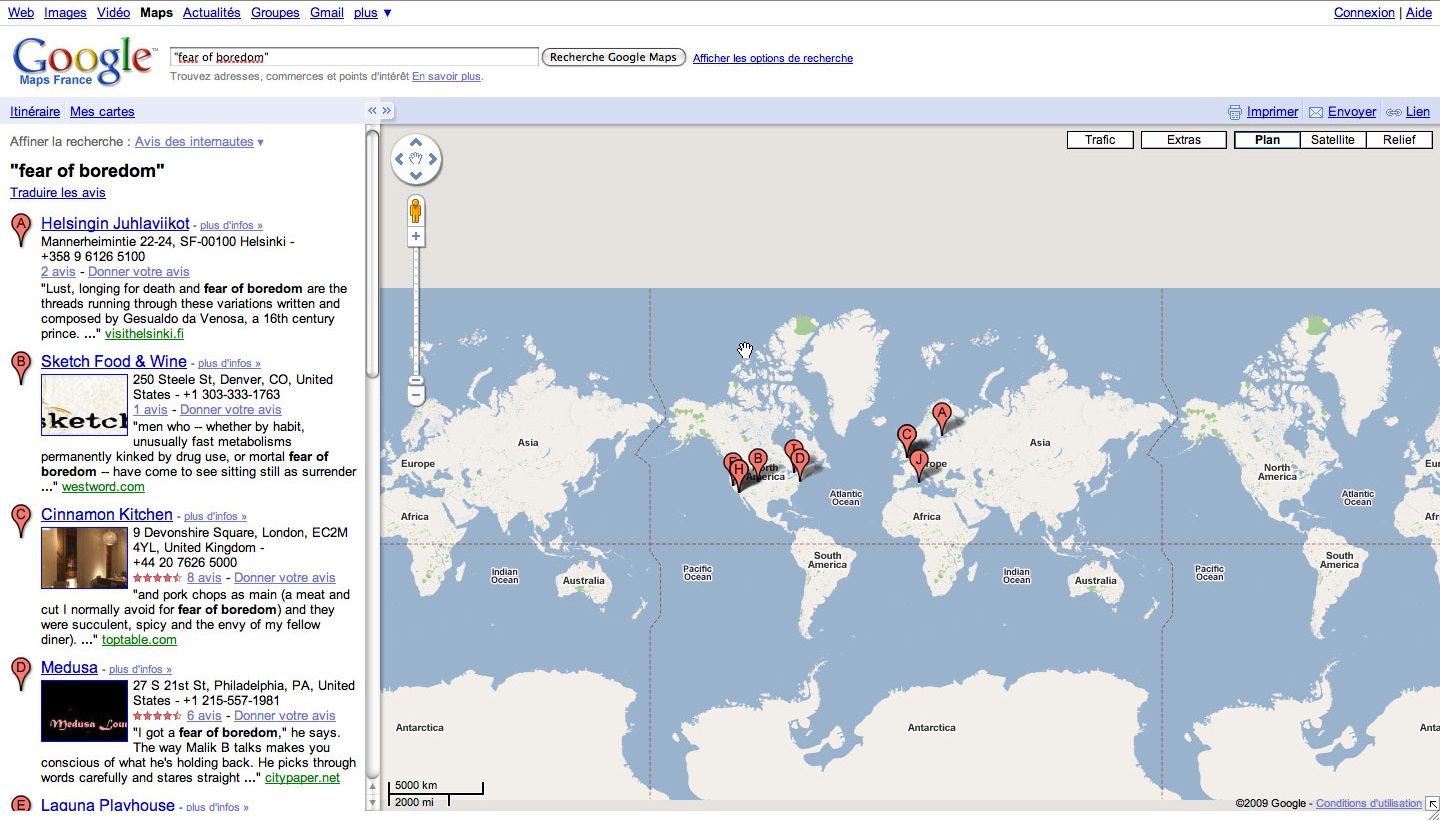Screen dimensions: 1440x821
Task: Open the Groupes tab in top bar
Action: 275,13
